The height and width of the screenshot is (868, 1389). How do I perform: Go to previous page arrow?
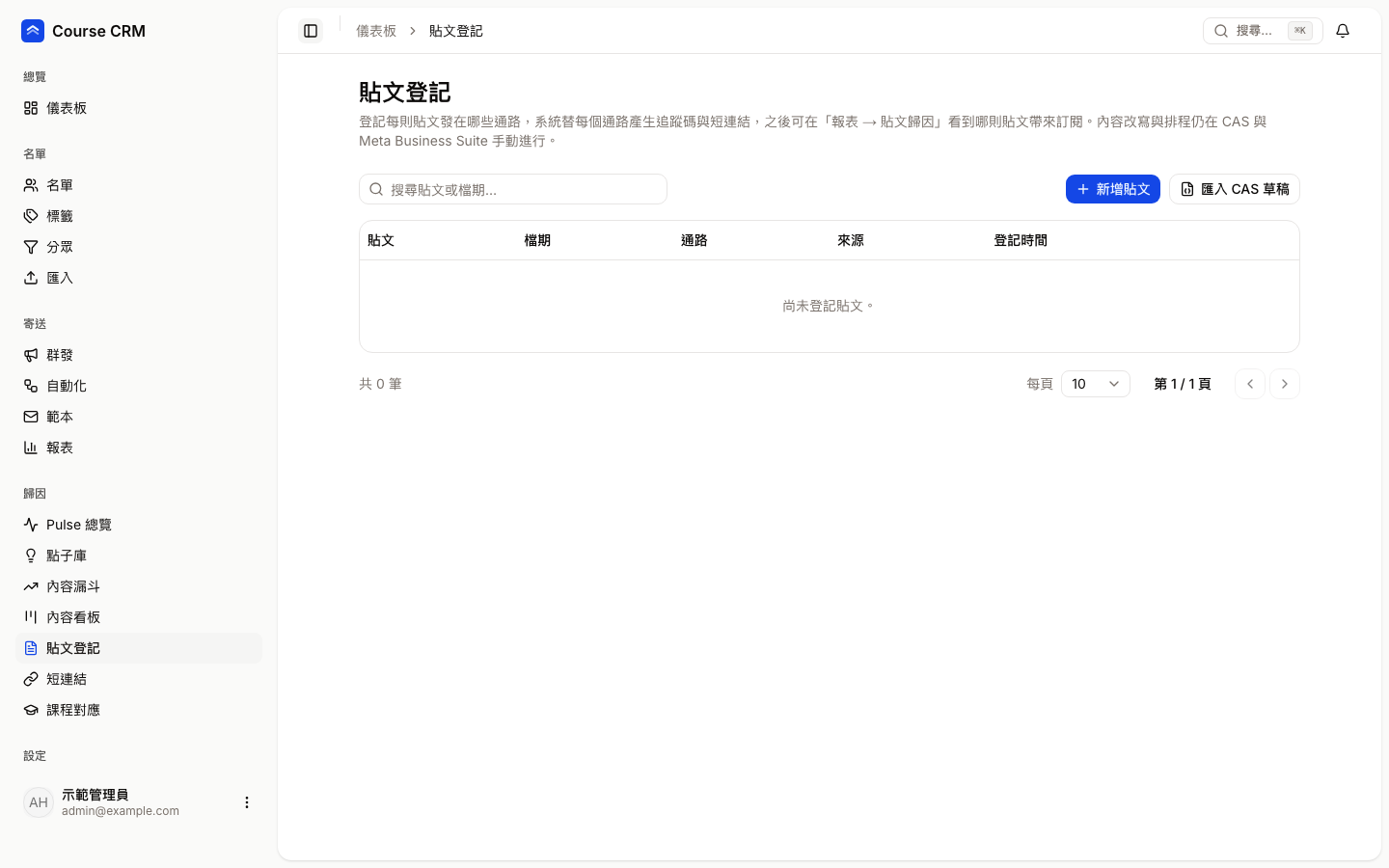[x=1250, y=384]
